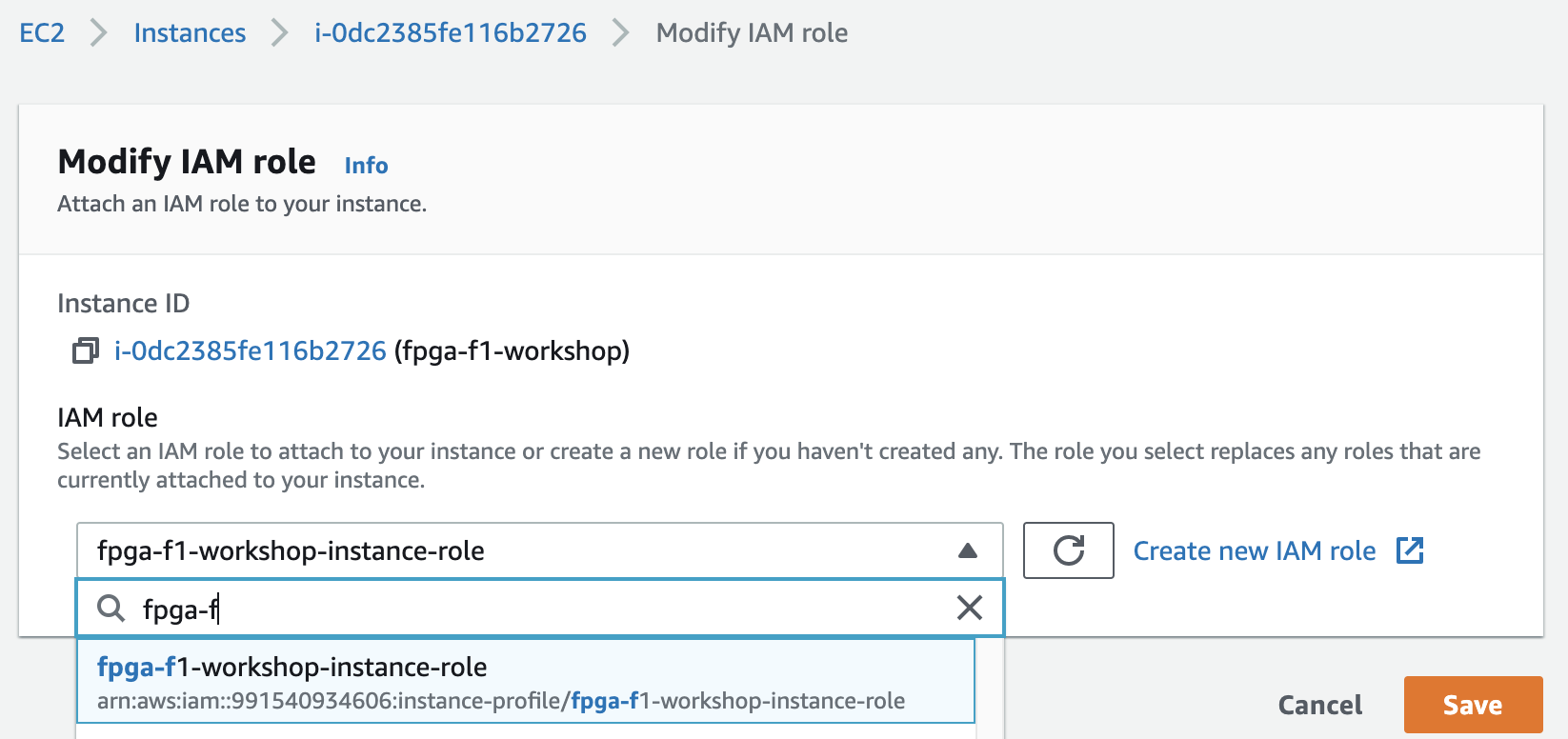Open external link icon beside Create new IAM role
The width and height of the screenshot is (1568, 739).
pos(1410,550)
